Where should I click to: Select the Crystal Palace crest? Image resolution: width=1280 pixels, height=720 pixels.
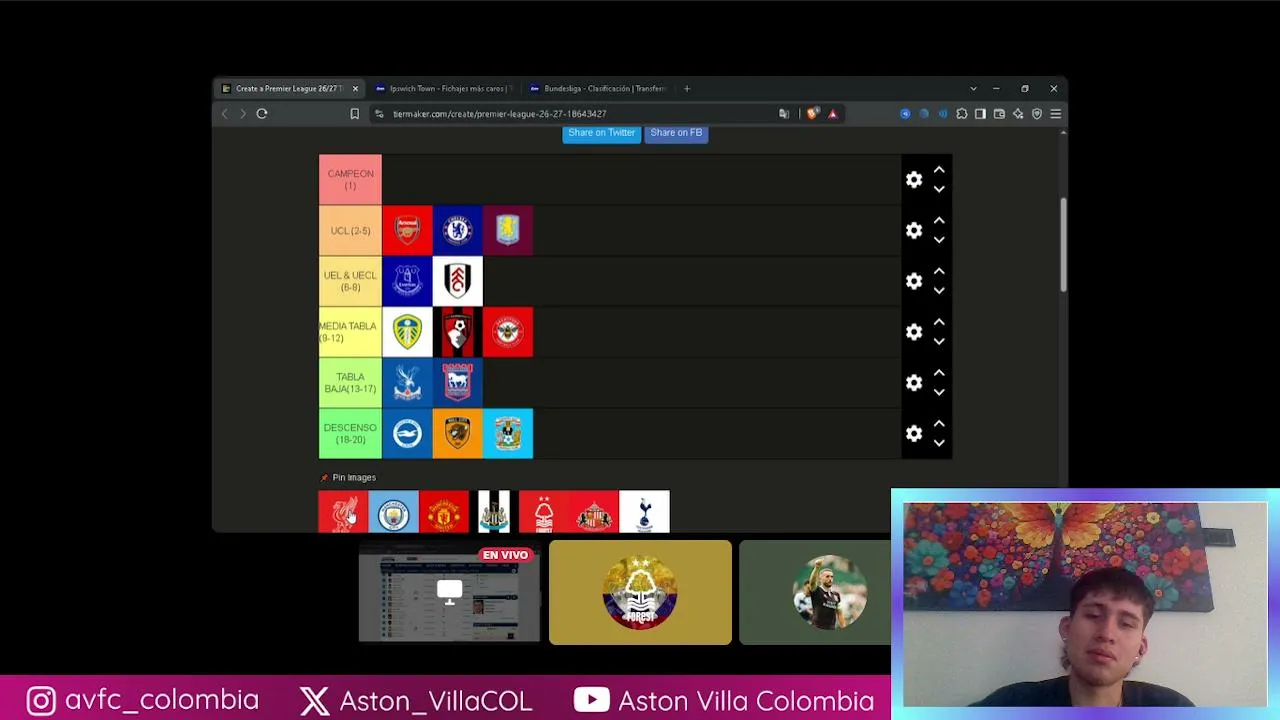click(x=407, y=383)
